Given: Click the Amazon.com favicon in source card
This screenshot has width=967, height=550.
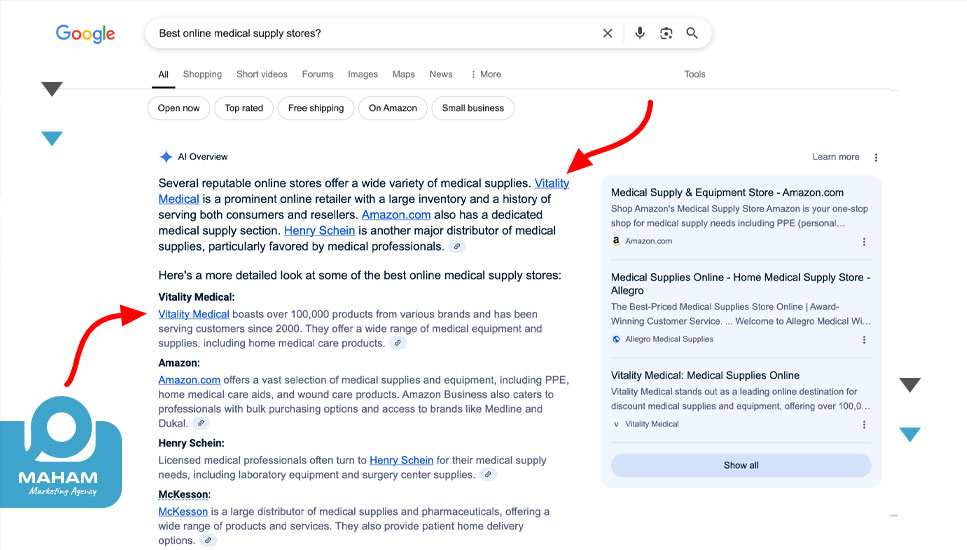Looking at the screenshot, I should (x=616, y=241).
